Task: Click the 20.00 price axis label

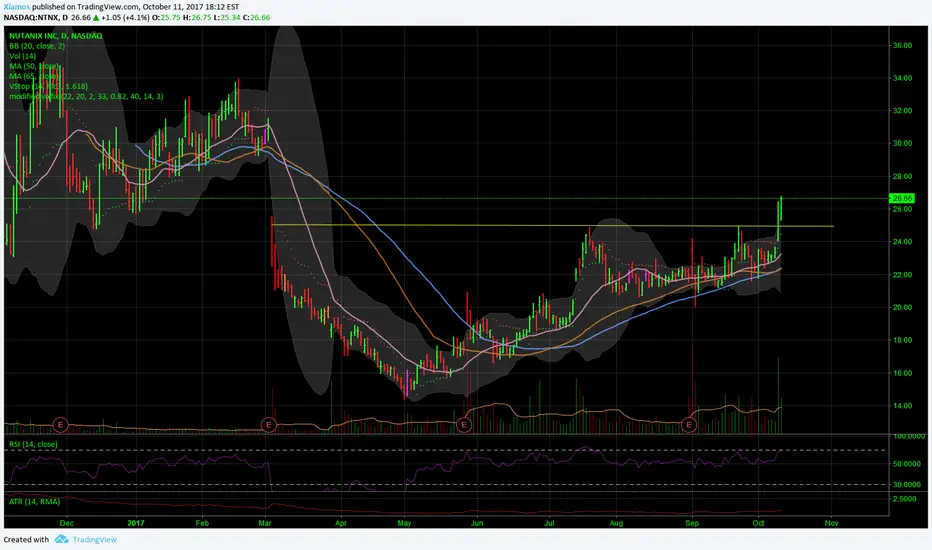Action: pos(902,307)
